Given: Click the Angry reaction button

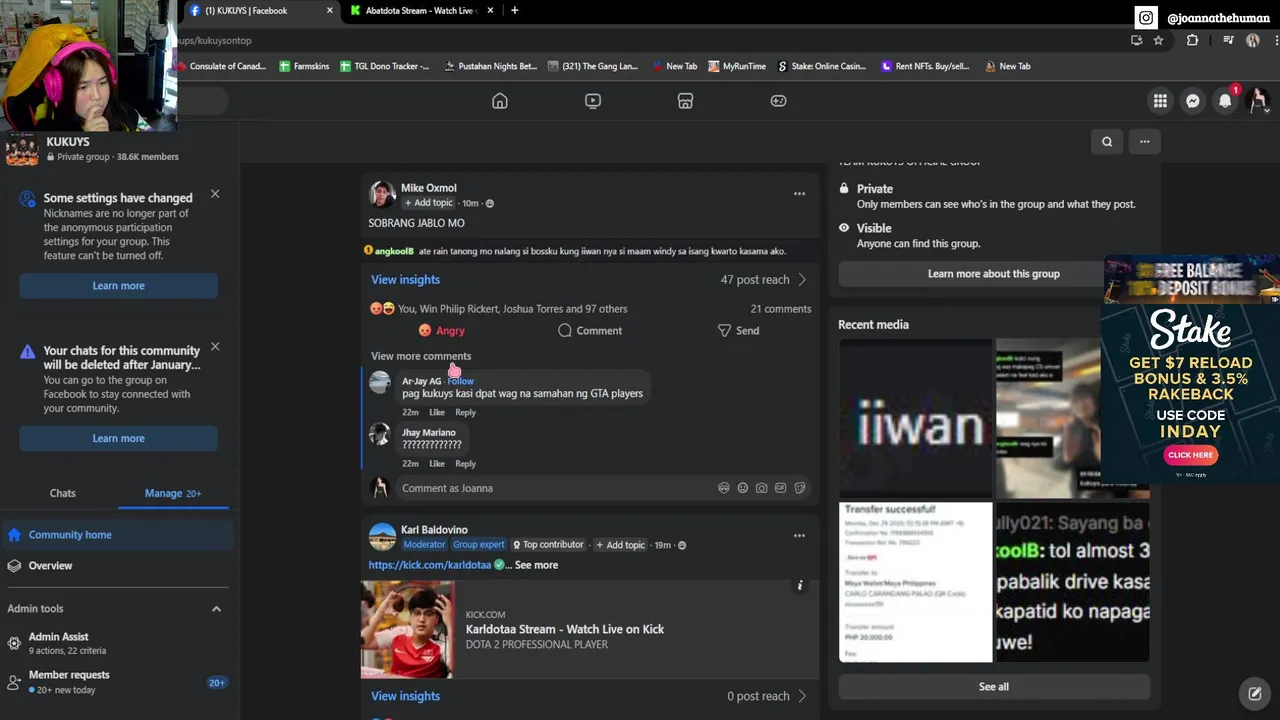Looking at the screenshot, I should [441, 331].
